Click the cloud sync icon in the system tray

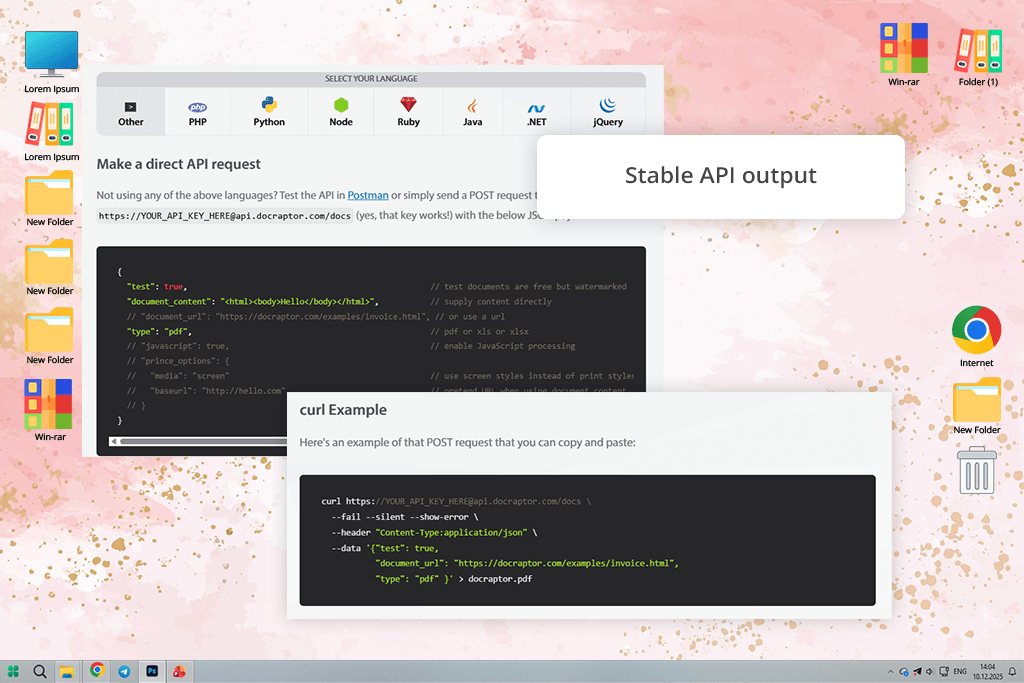pos(904,671)
